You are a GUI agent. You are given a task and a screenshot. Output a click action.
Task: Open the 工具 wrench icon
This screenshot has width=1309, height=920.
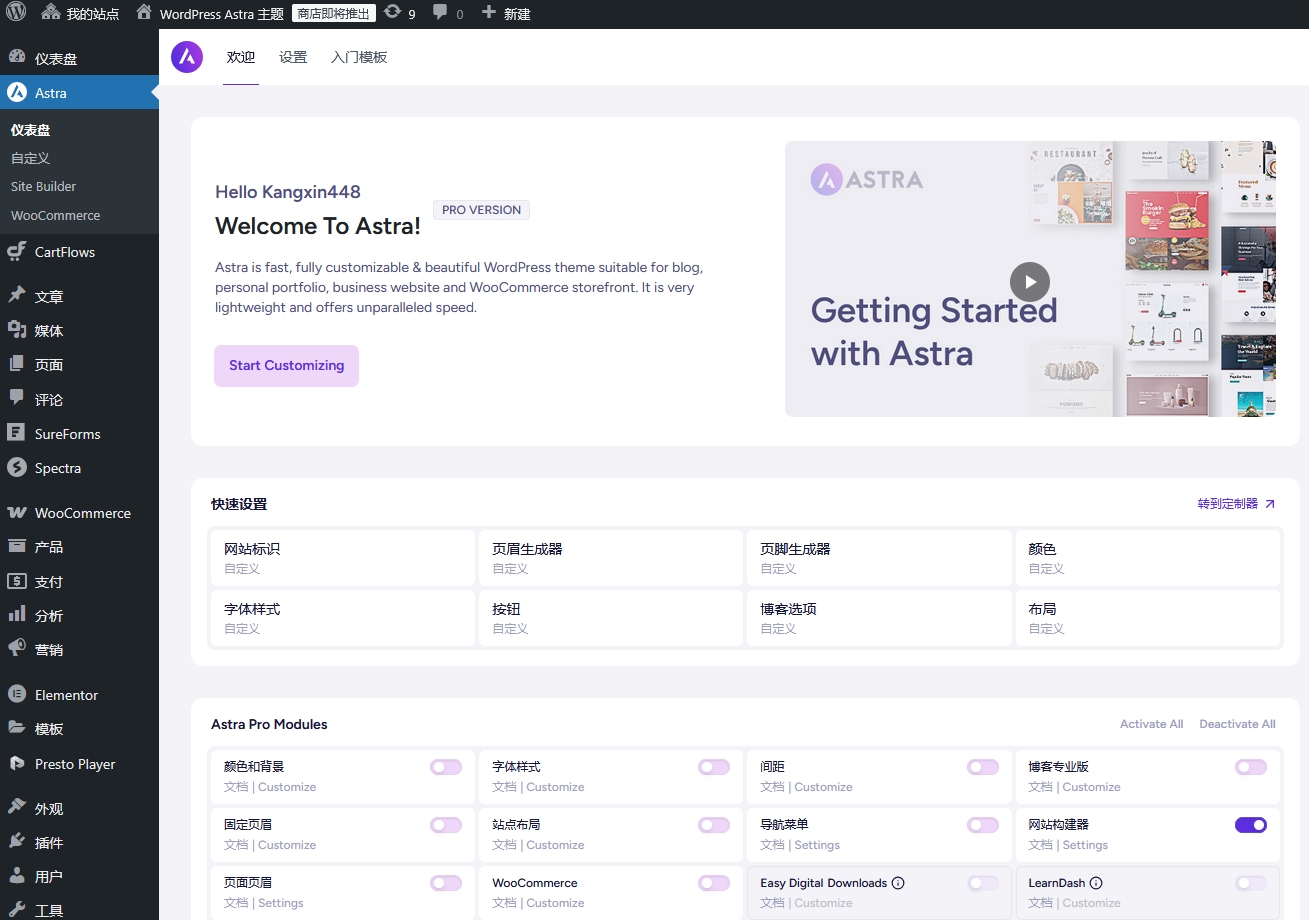coord(17,910)
